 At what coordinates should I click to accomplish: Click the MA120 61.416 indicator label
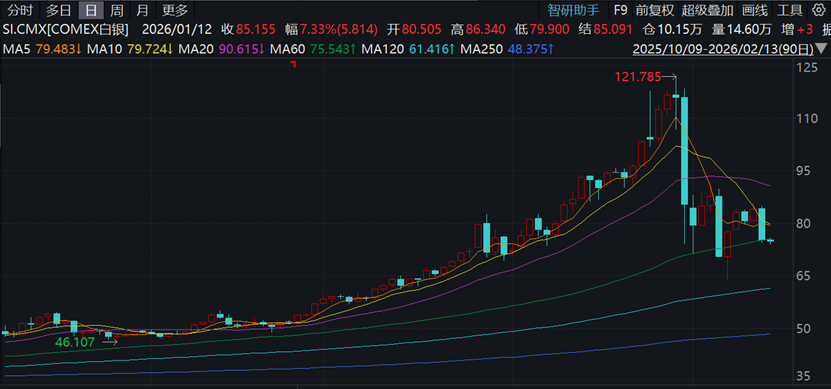[x=408, y=49]
